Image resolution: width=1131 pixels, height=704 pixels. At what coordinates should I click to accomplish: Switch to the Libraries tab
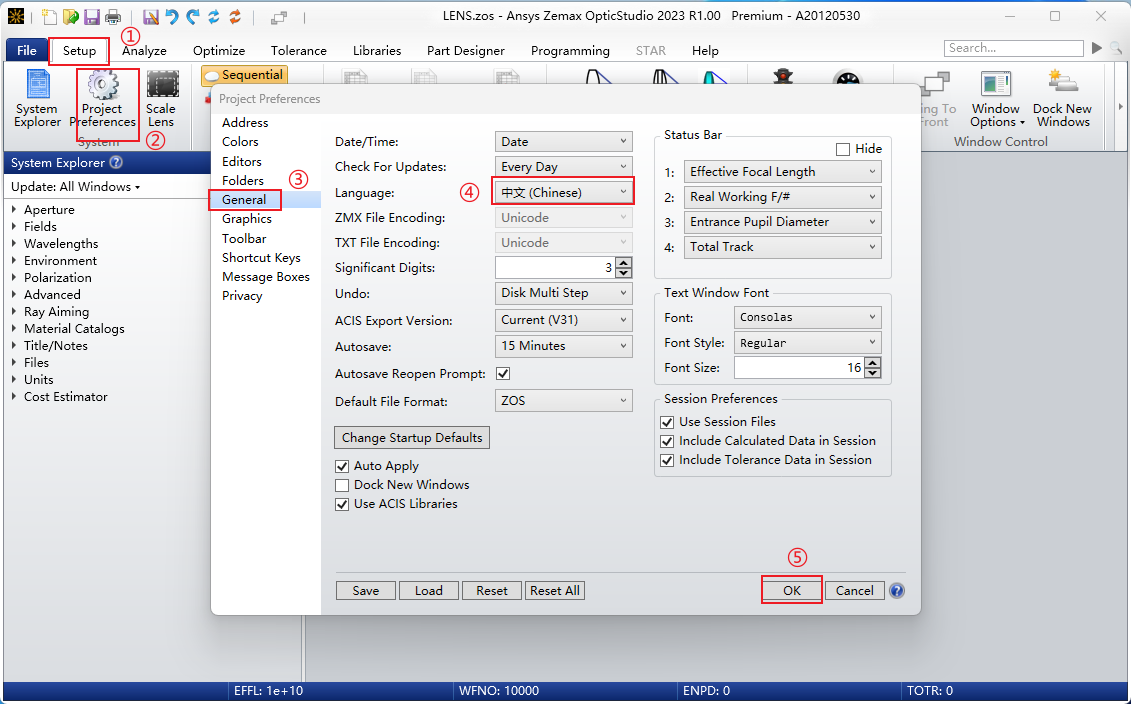377,50
